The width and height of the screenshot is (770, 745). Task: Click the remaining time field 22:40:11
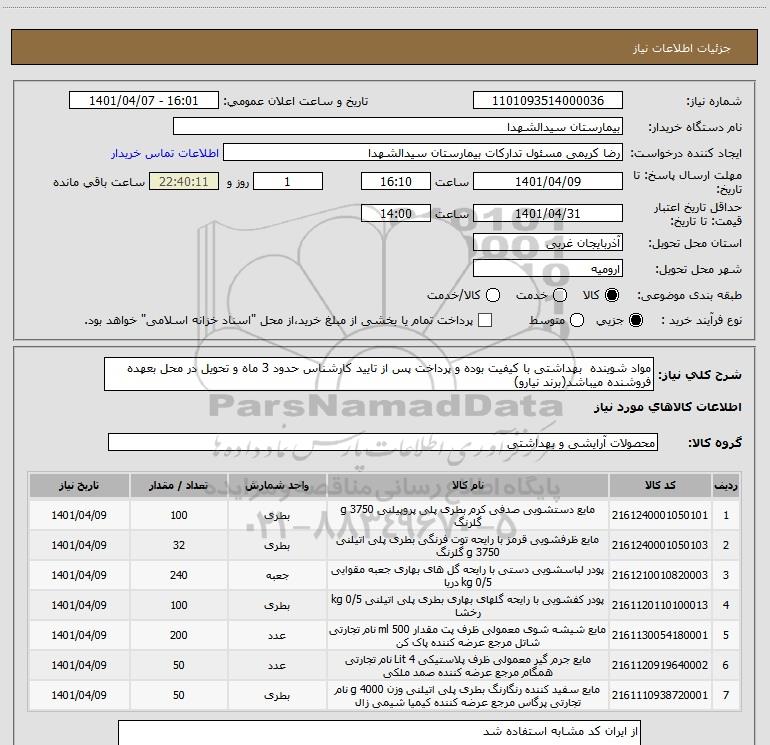point(184,181)
